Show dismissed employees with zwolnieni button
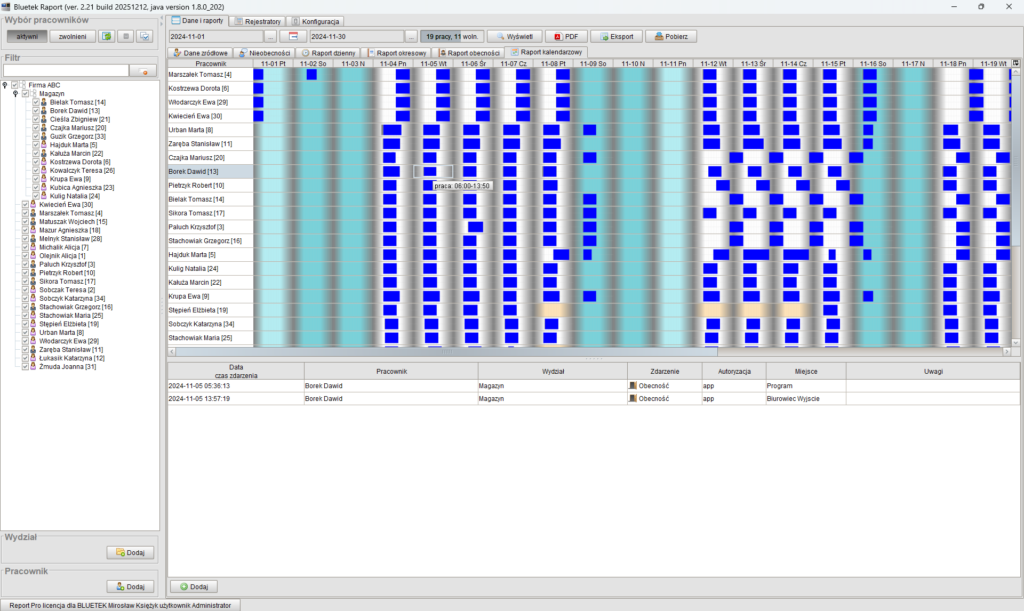Viewport: 1024px width, 611px height. [73, 37]
